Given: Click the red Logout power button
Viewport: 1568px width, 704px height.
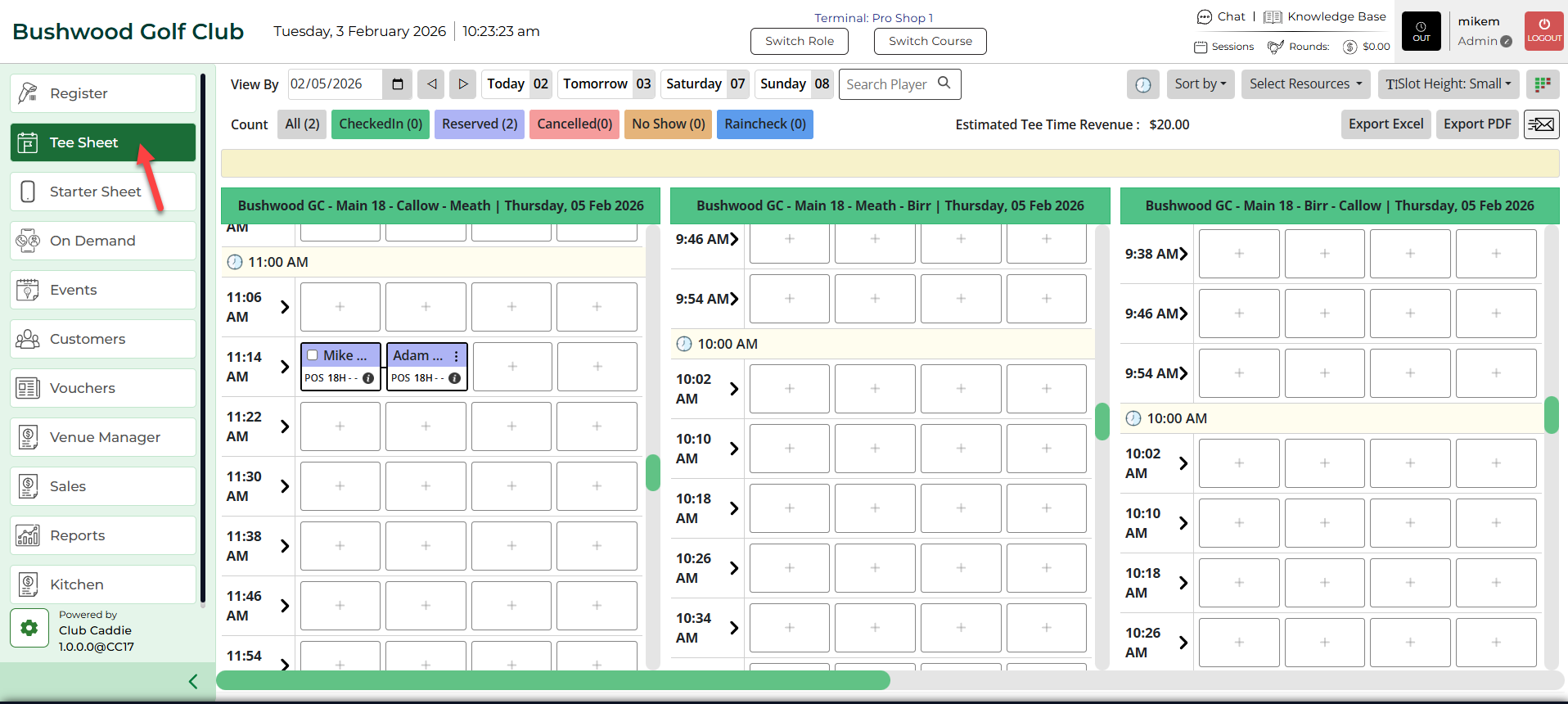Looking at the screenshot, I should pyautogui.click(x=1543, y=31).
